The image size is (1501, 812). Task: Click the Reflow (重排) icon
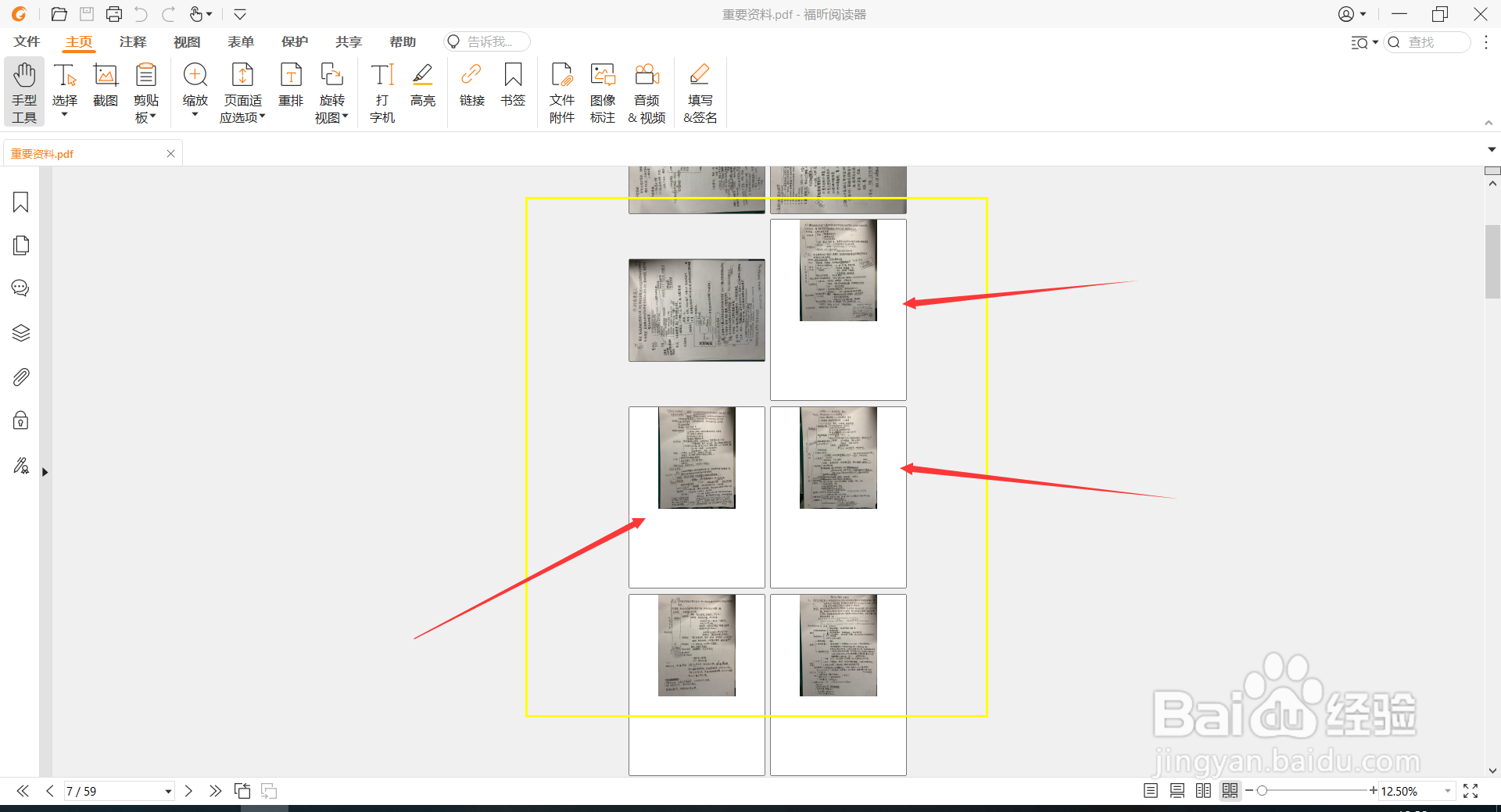coord(291,84)
